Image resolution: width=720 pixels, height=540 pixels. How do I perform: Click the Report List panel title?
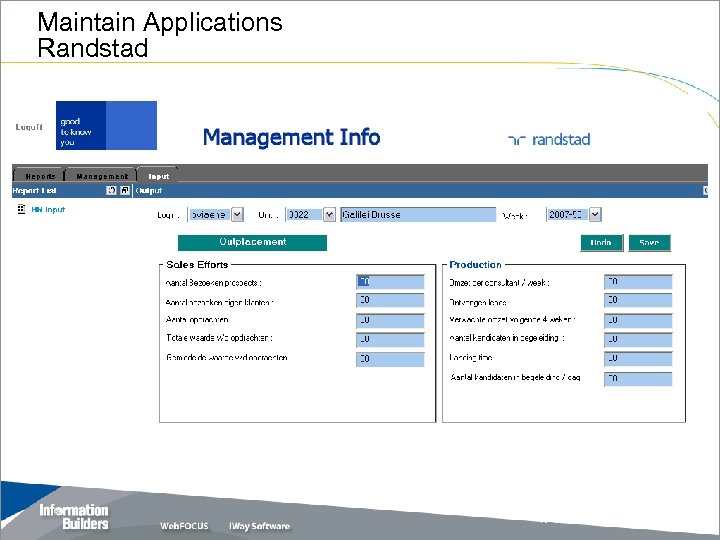(34, 191)
